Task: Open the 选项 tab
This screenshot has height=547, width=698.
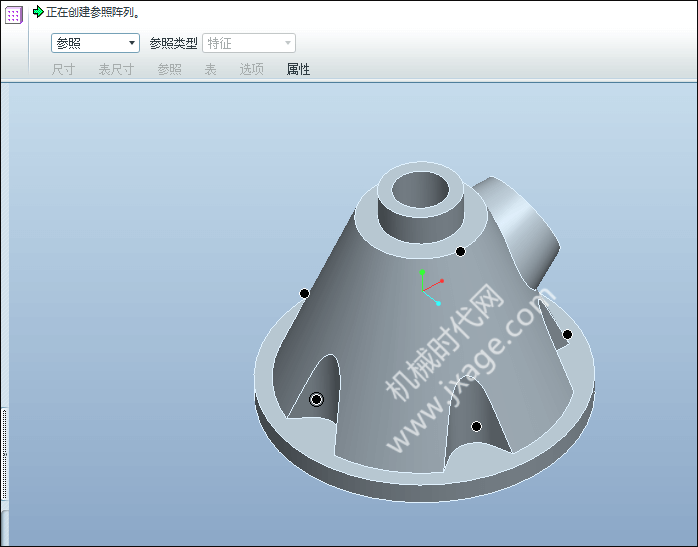Action: coord(252,69)
